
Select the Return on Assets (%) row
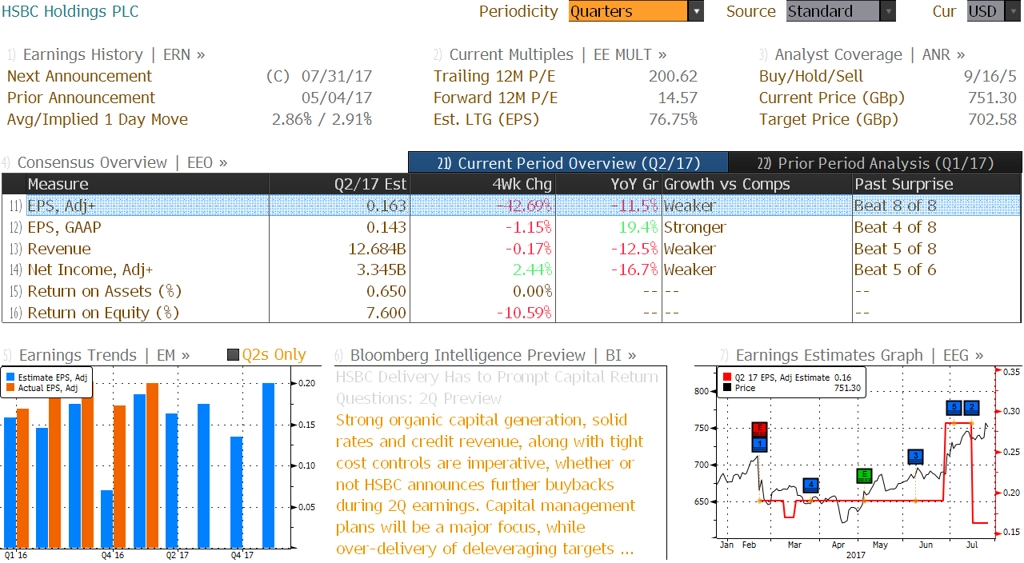(511, 291)
